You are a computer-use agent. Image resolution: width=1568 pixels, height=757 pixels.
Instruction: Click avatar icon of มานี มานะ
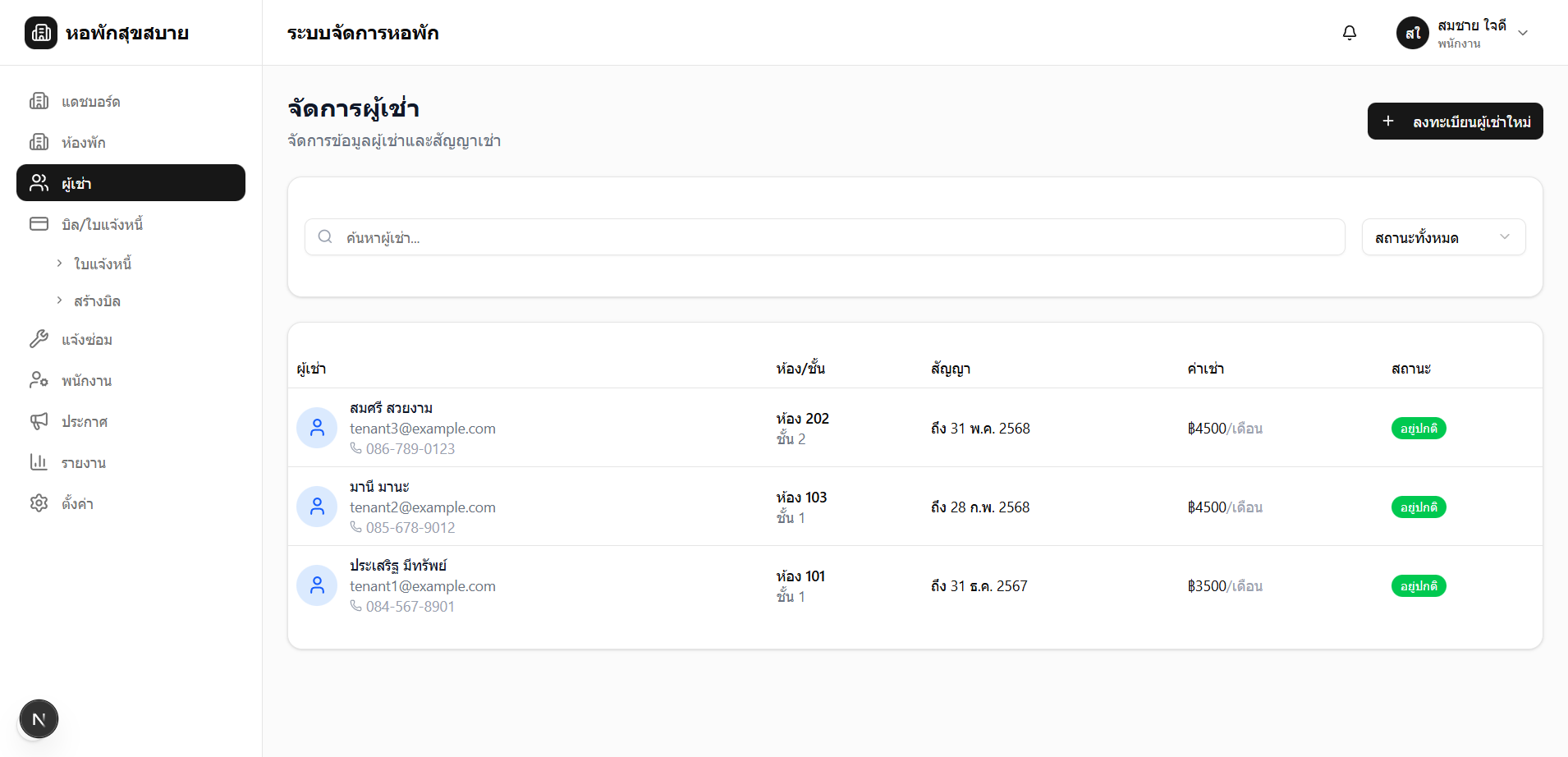click(x=317, y=507)
